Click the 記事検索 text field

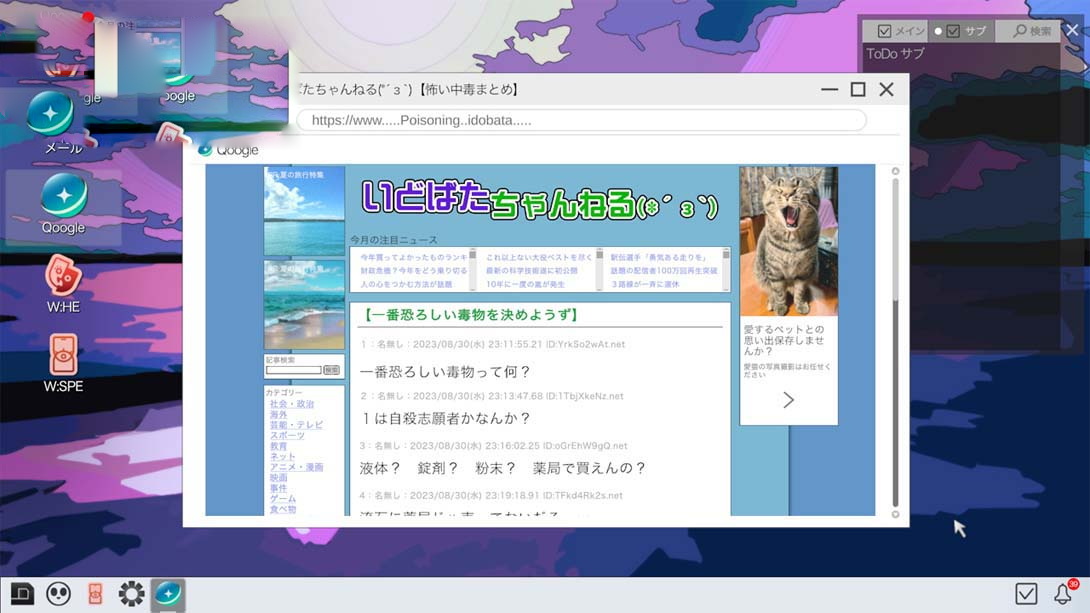(x=293, y=370)
